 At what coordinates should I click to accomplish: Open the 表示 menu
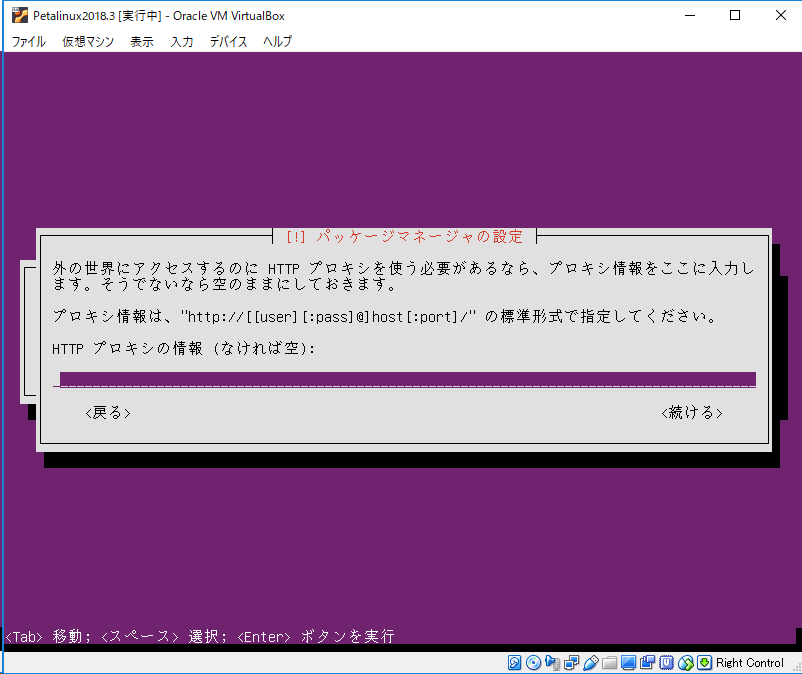(138, 42)
